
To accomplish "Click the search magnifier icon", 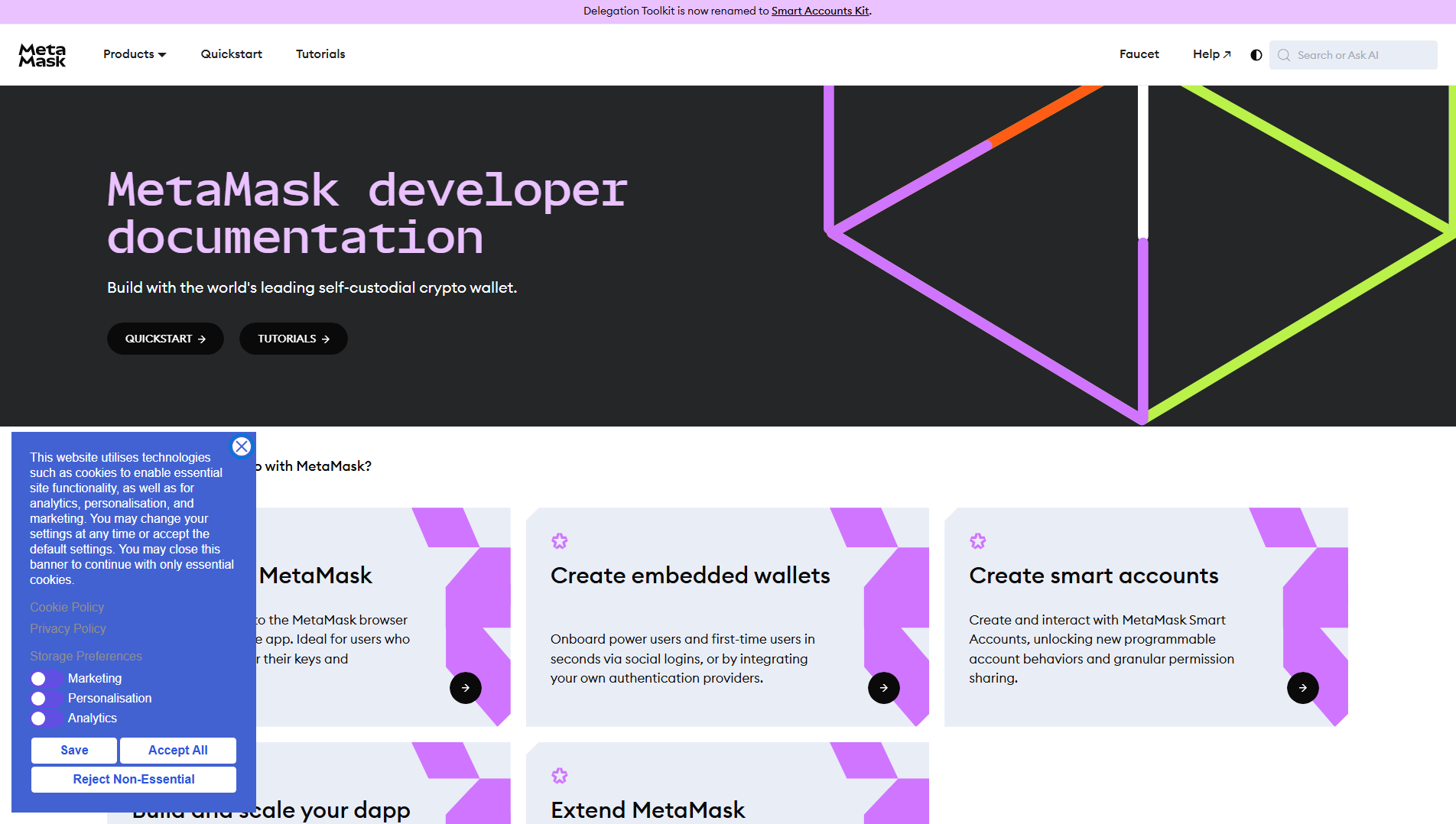I will tap(1284, 55).
